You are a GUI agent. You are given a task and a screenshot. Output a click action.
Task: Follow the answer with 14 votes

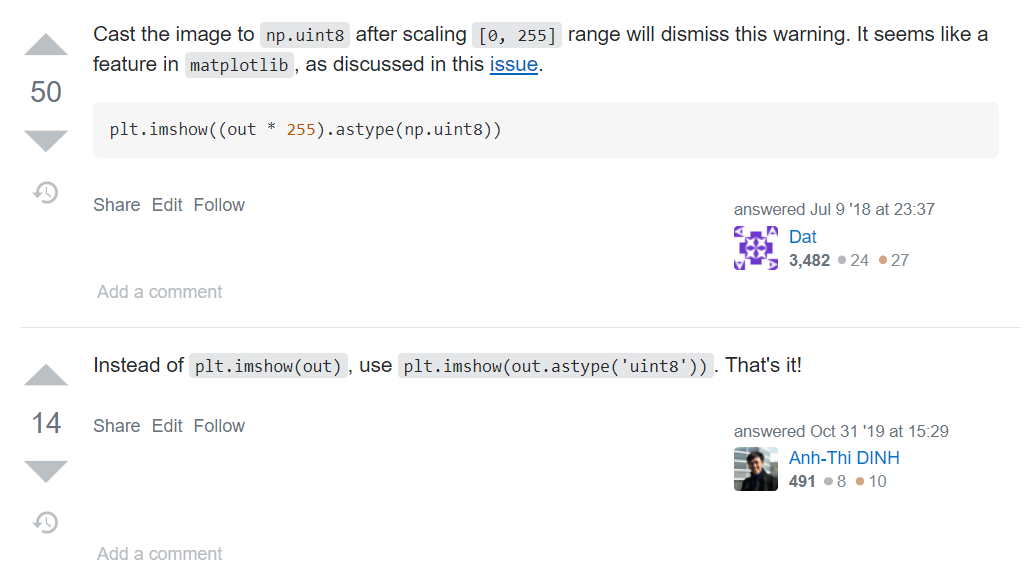pos(219,426)
